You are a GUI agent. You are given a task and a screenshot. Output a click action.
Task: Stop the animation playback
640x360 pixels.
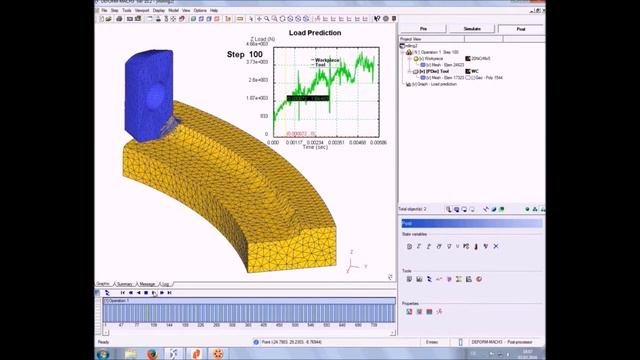click(146, 293)
